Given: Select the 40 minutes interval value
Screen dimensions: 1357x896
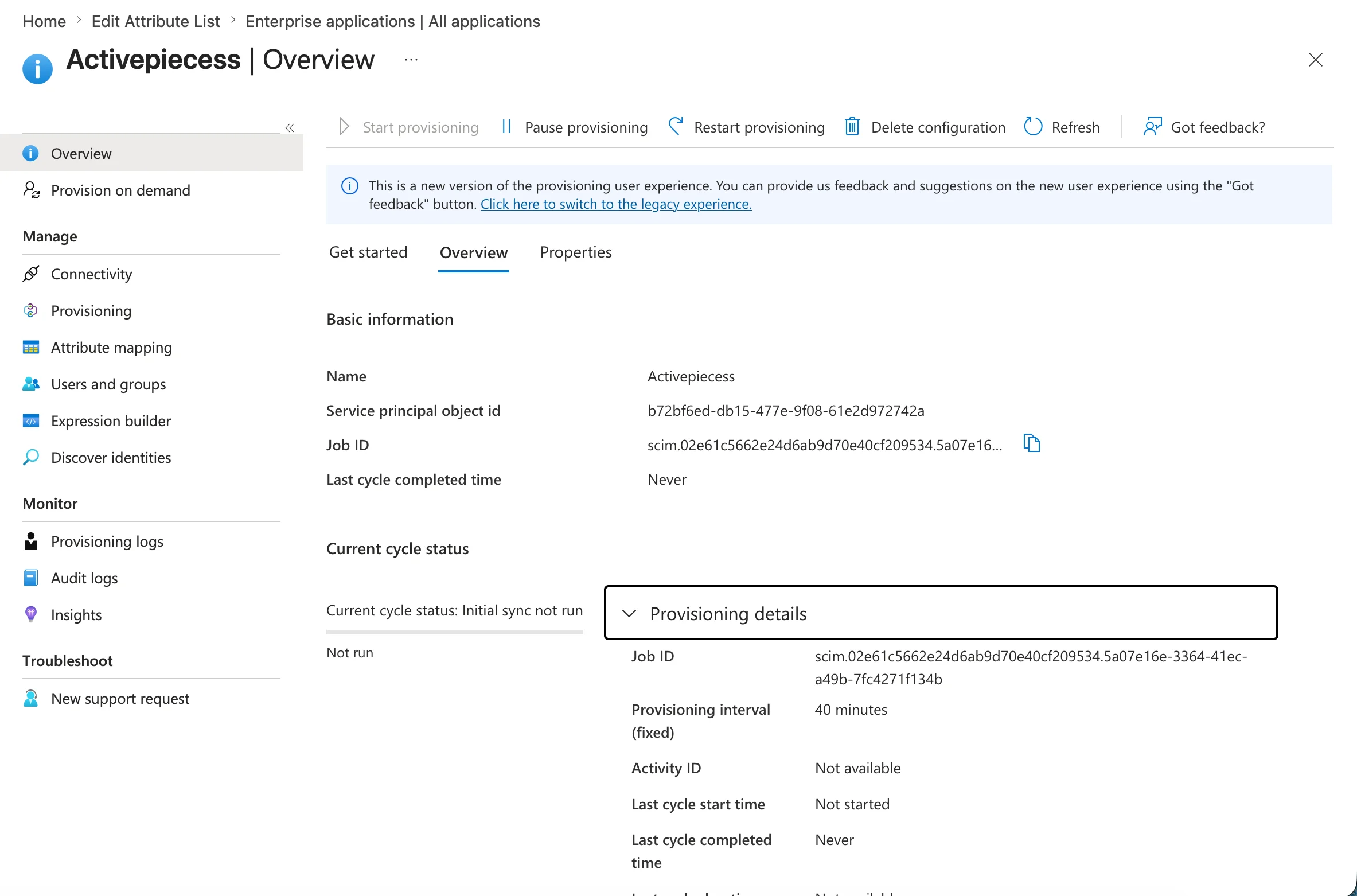Looking at the screenshot, I should (x=851, y=710).
